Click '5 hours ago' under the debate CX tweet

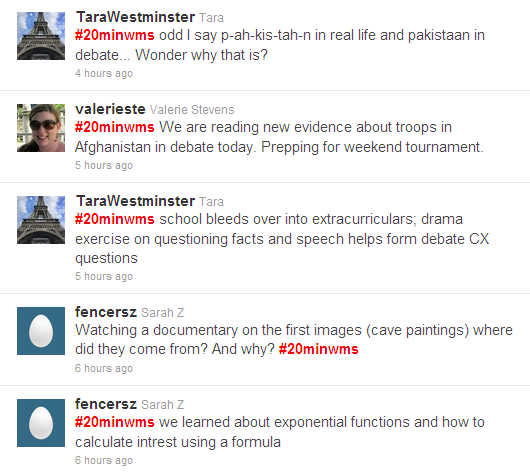click(x=104, y=276)
